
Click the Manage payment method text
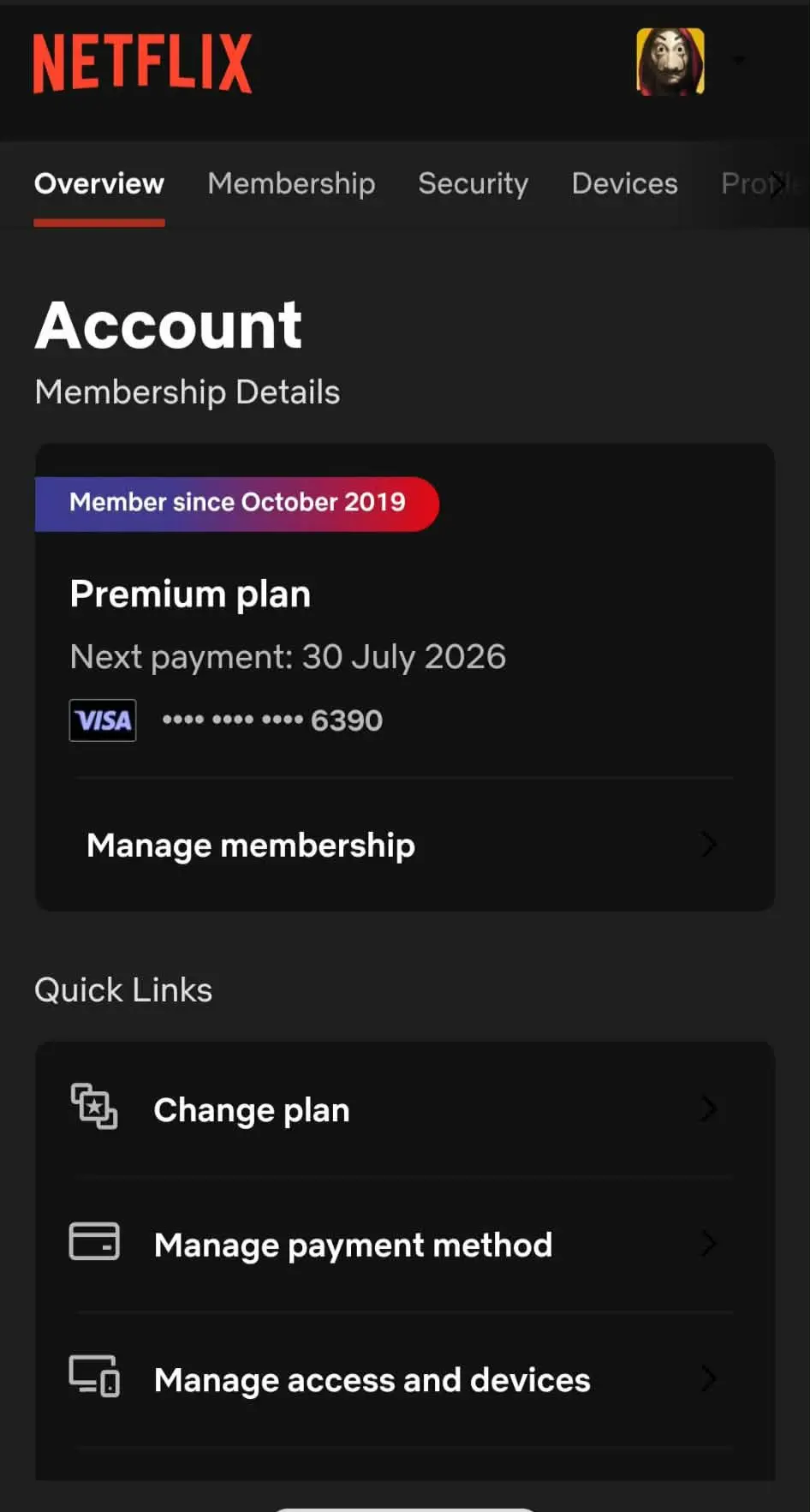353,1246
